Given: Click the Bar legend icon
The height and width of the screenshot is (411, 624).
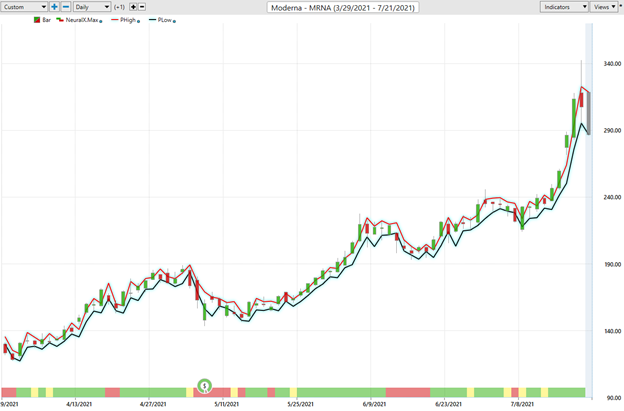Looking at the screenshot, I should 37,20.
